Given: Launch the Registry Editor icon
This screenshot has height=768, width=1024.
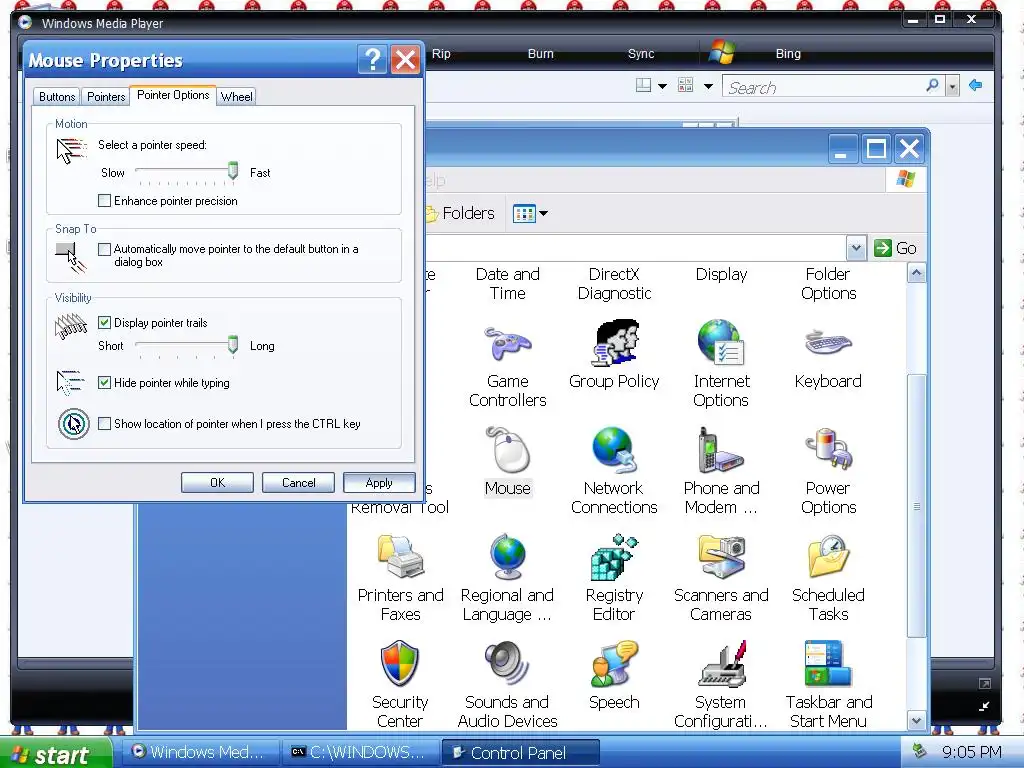Looking at the screenshot, I should tap(614, 557).
